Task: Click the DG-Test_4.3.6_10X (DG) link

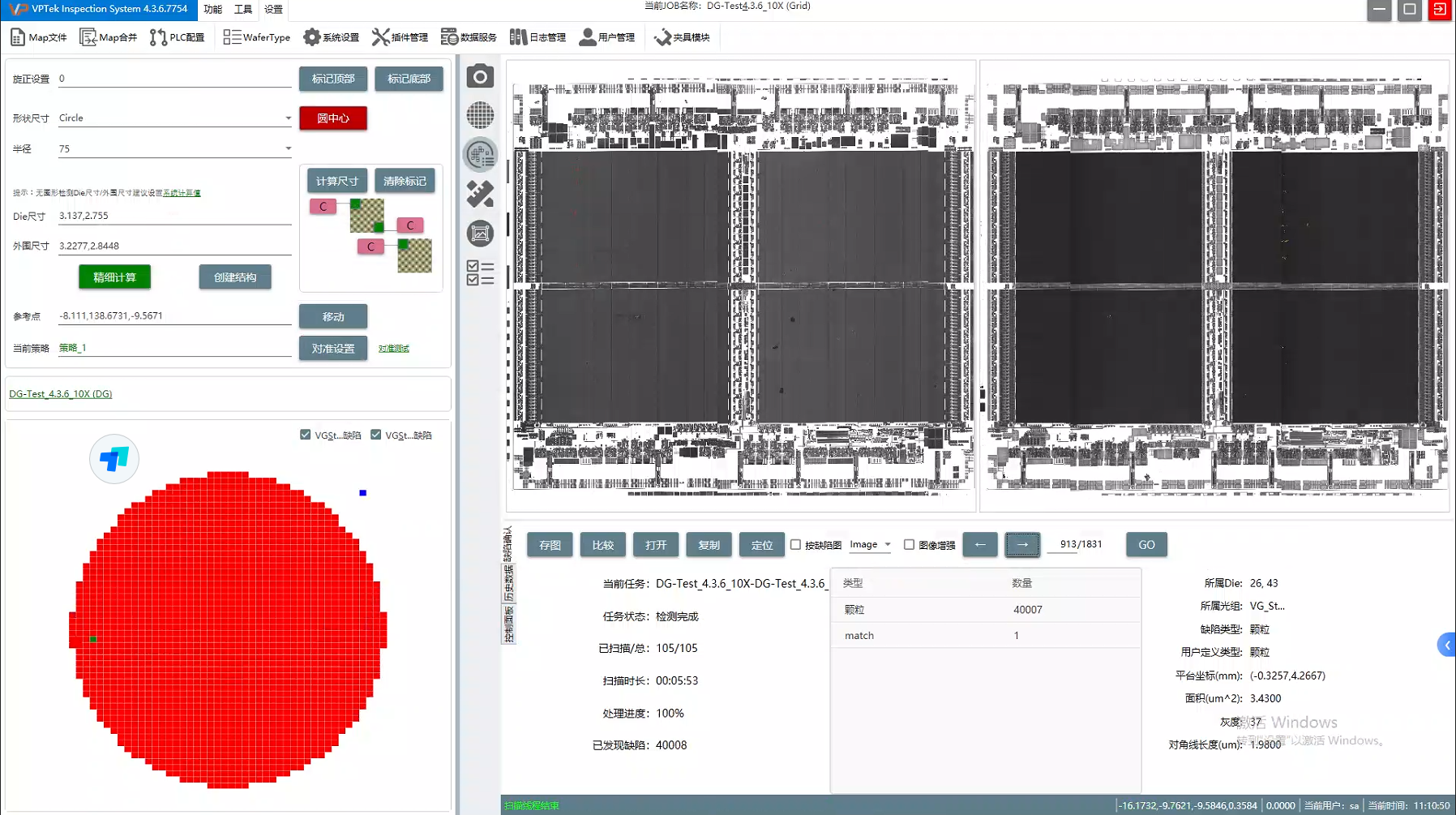Action: [x=61, y=394]
